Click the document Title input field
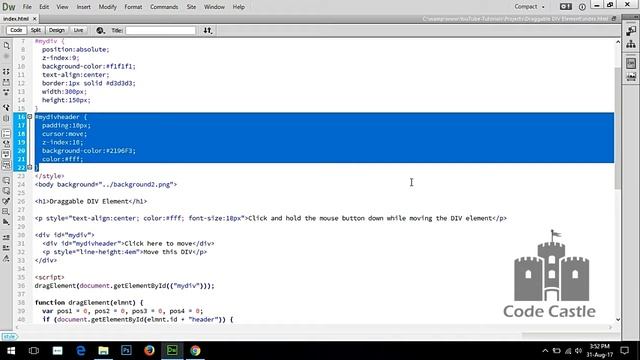The width and height of the screenshot is (640, 360). click(x=160, y=31)
